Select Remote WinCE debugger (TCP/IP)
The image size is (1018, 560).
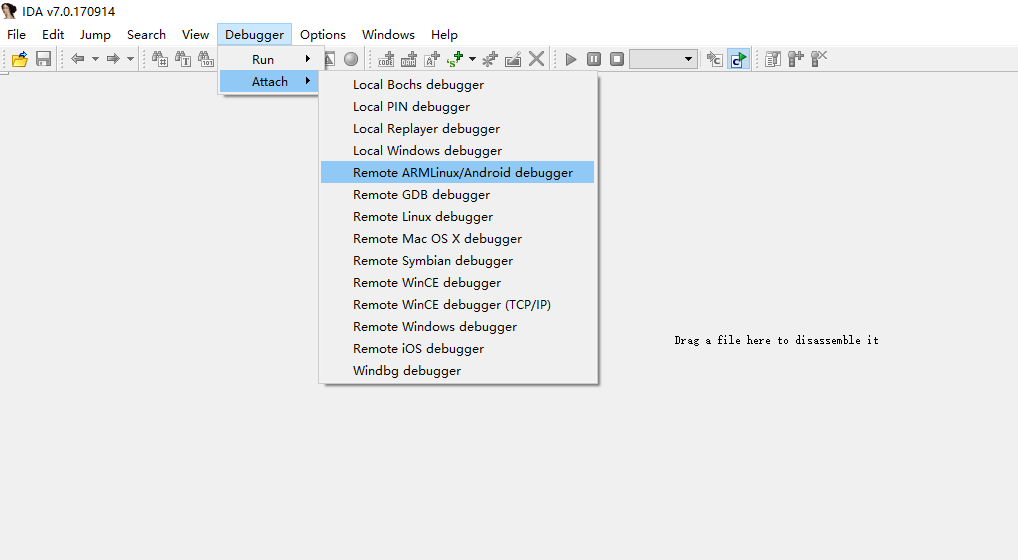[457, 304]
